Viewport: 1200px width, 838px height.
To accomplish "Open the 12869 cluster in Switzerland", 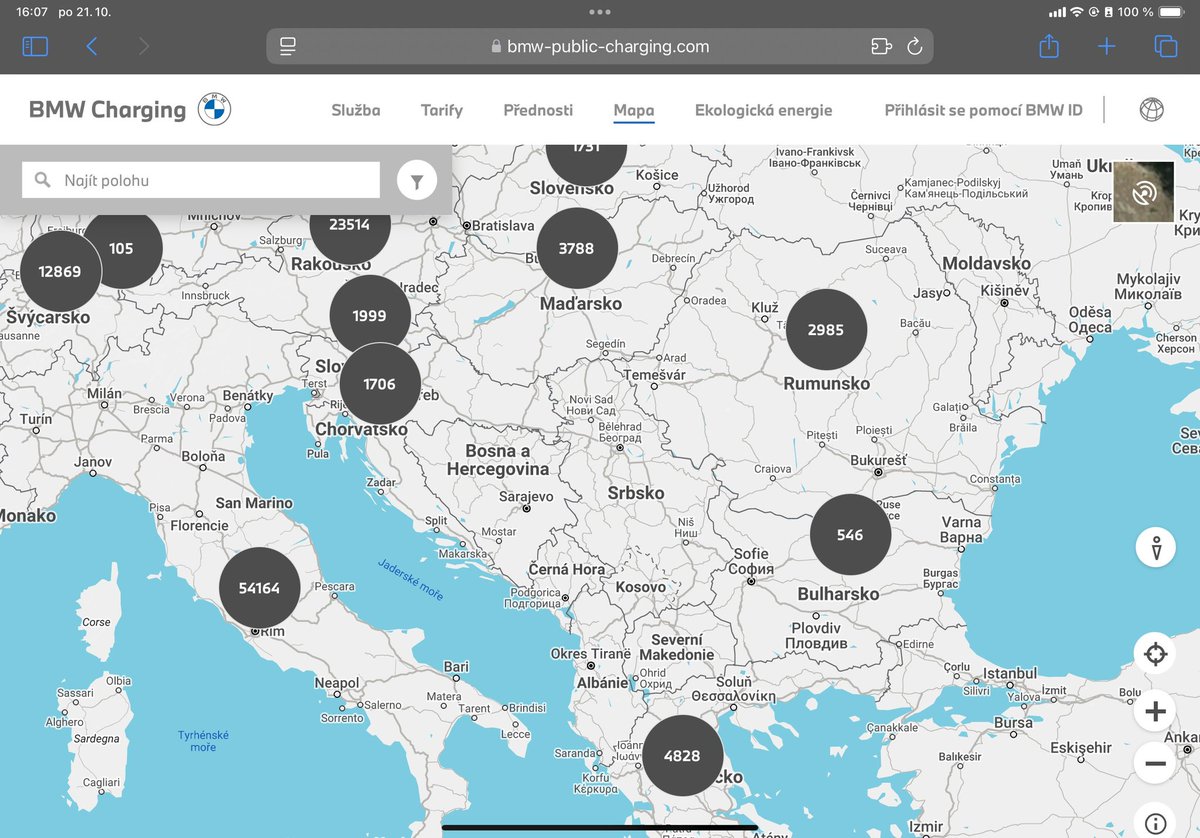I will coord(60,271).
